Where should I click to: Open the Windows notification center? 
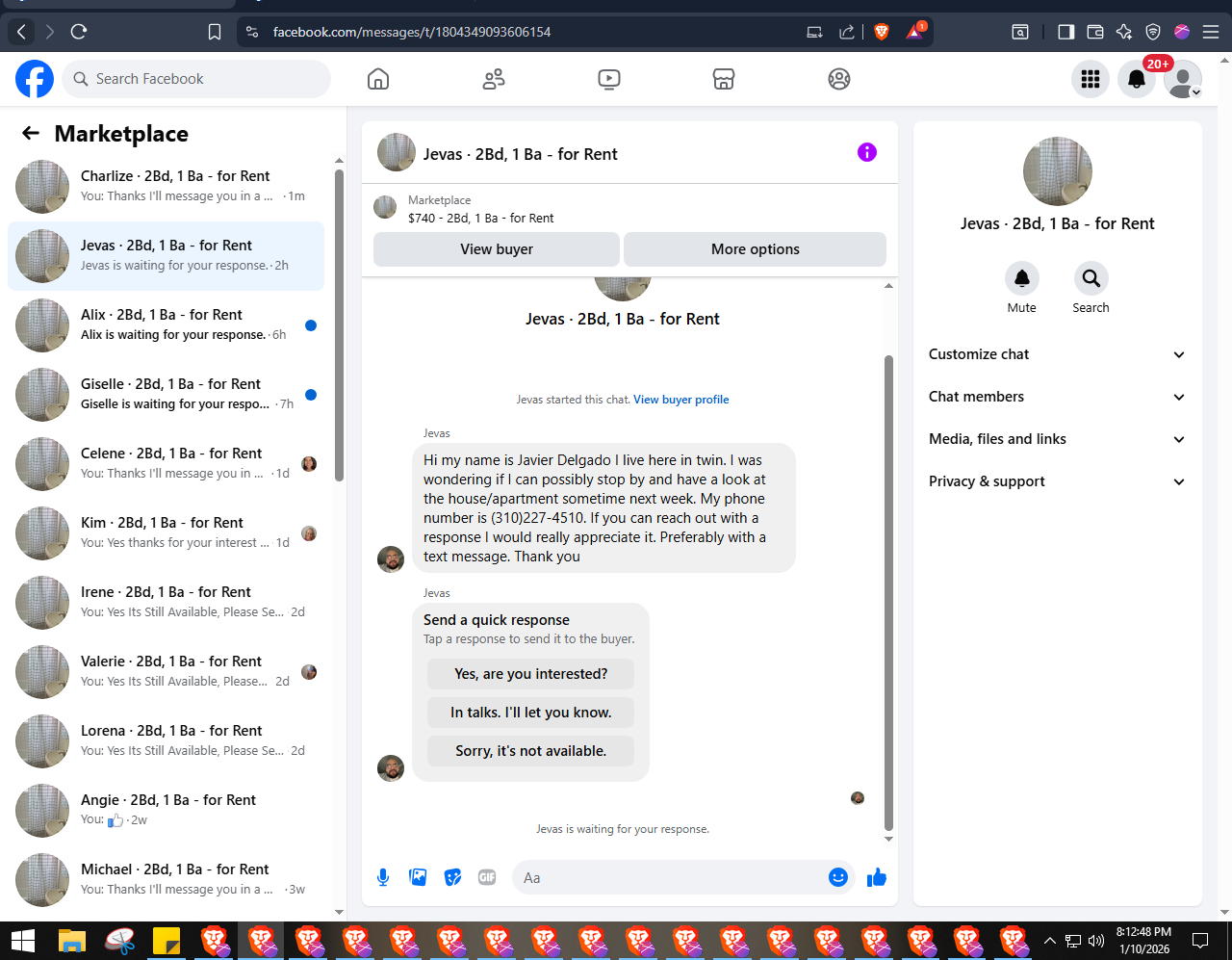[x=1200, y=941]
